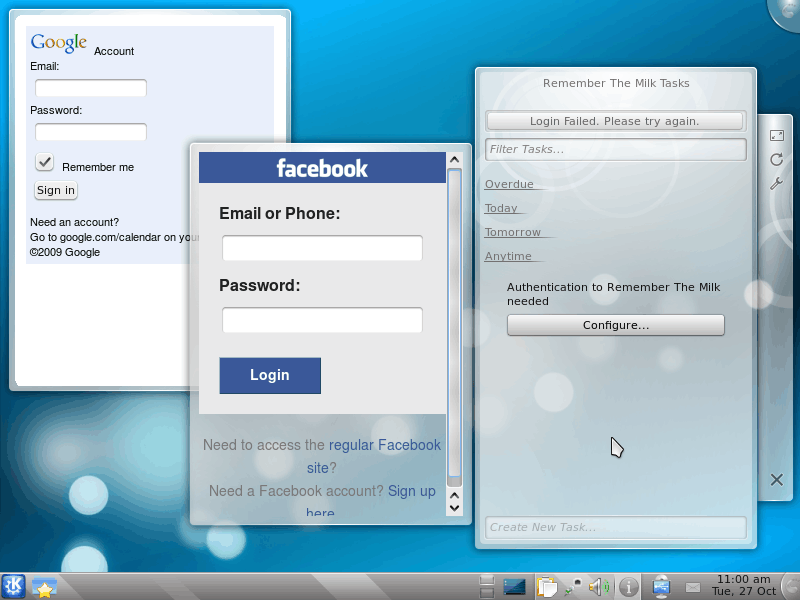800x600 pixels.
Task: Click the 'Need an account?' text
Action: (74, 222)
